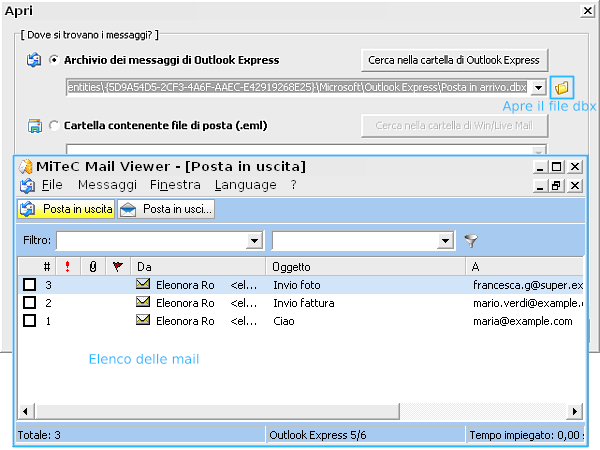Screen dimensions: 600x450
Task: Sort by the red exclamation priority column
Action: click(68, 266)
